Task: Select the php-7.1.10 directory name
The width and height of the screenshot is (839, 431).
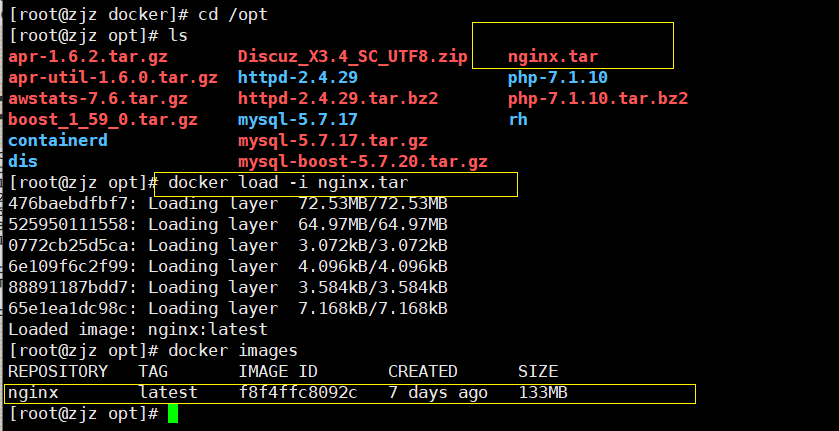Action: [x=558, y=78]
